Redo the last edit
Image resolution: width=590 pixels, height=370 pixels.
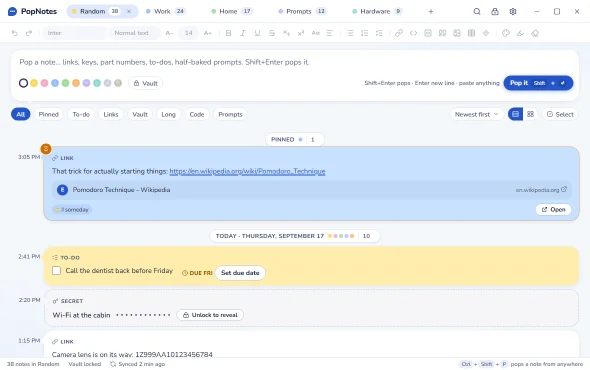[x=29, y=33]
